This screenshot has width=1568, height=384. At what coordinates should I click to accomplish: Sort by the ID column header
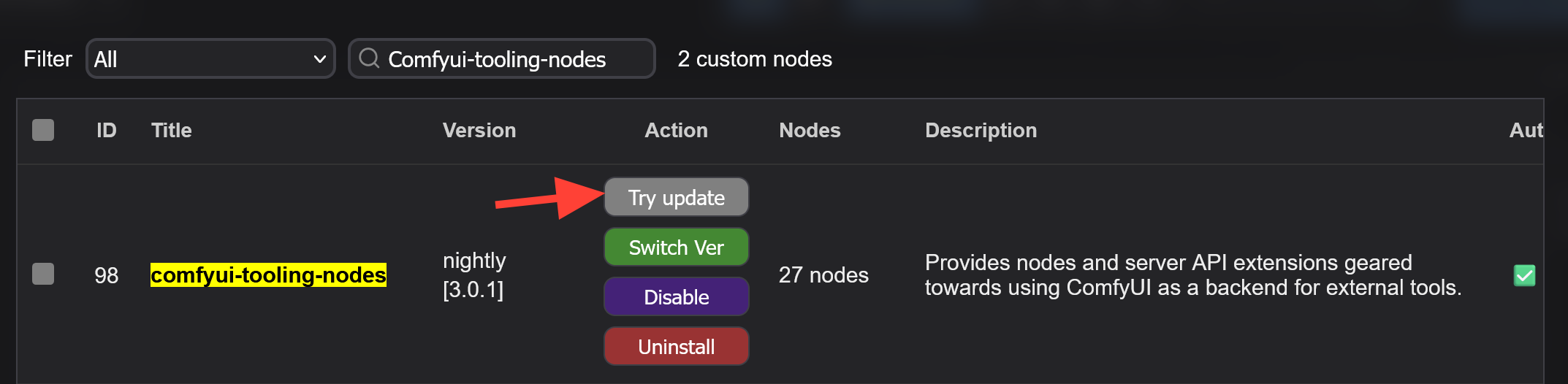[x=107, y=130]
